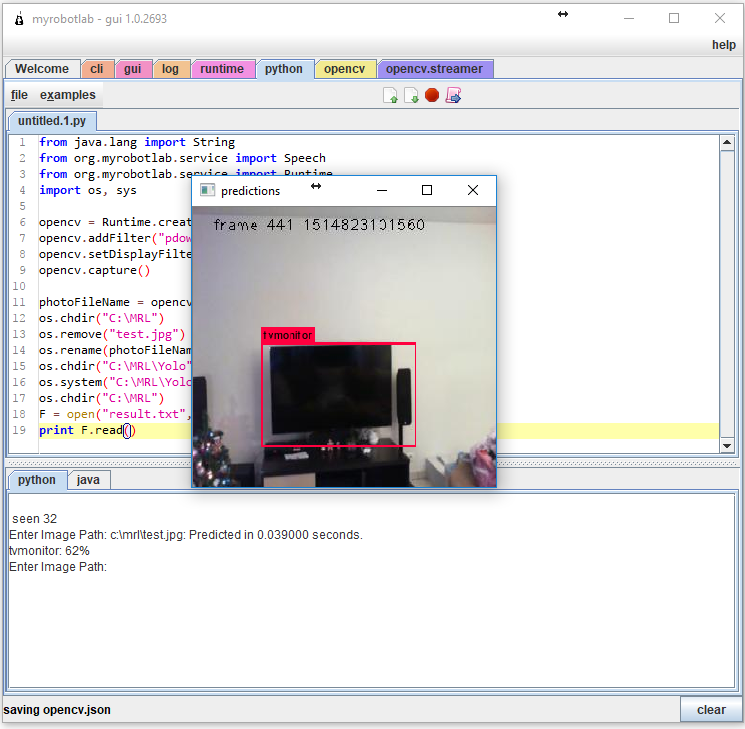Viewport: 745px width, 729px height.
Task: Maximize the myrobotlab window
Action: point(674,19)
